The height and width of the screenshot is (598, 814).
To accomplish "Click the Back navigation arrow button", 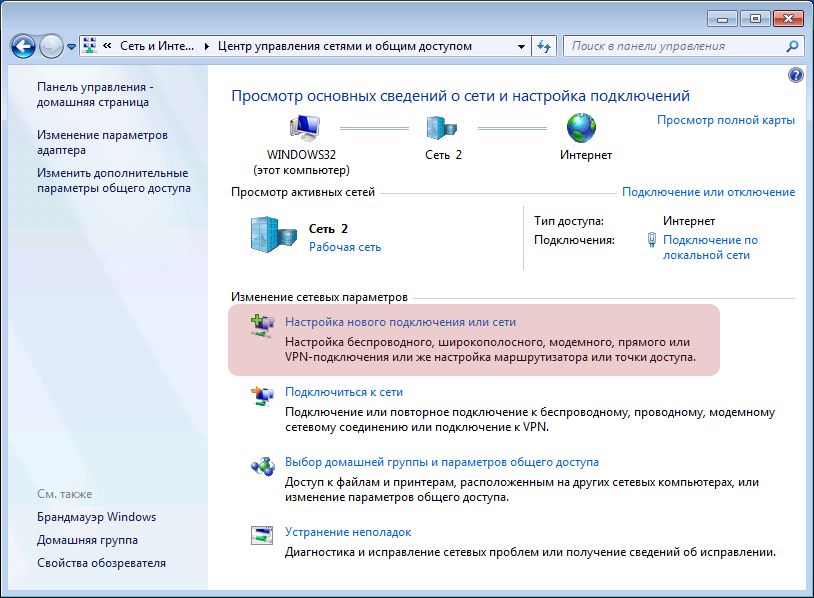I will (23, 47).
